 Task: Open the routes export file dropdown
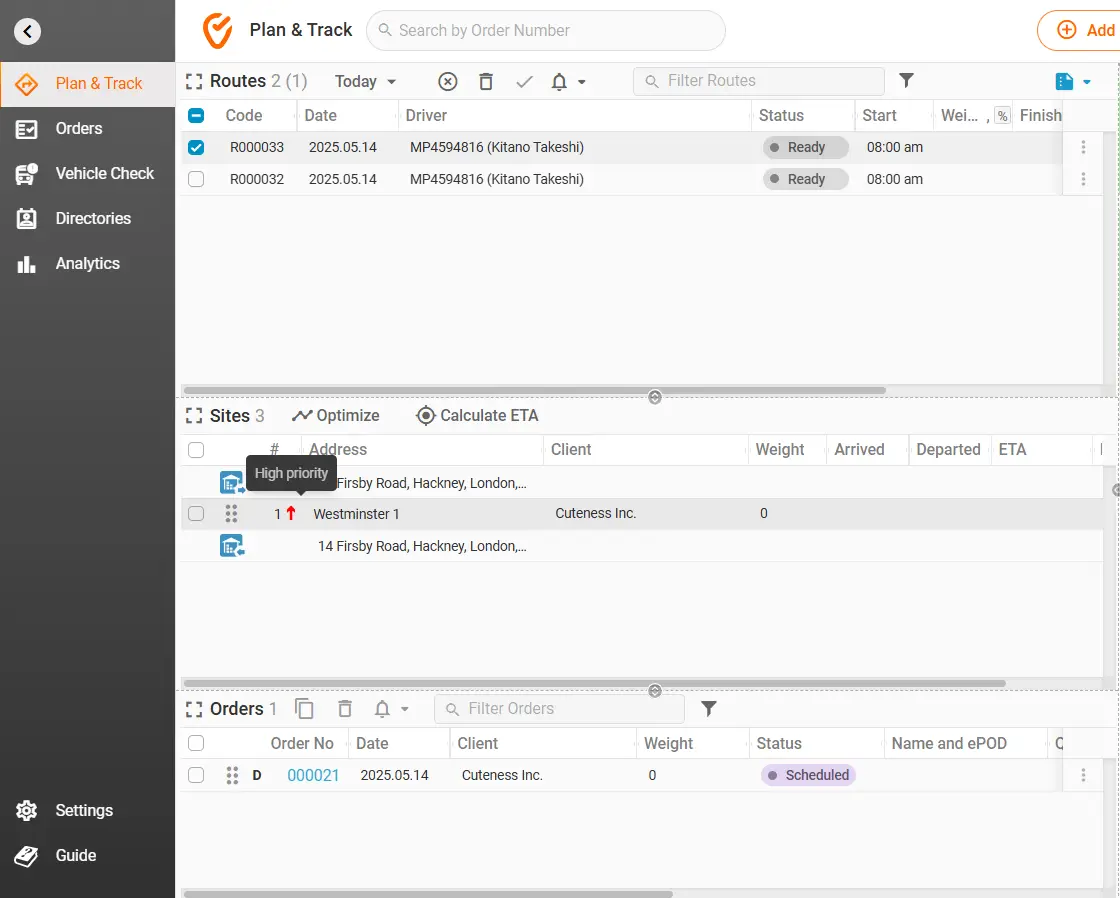pos(1072,82)
